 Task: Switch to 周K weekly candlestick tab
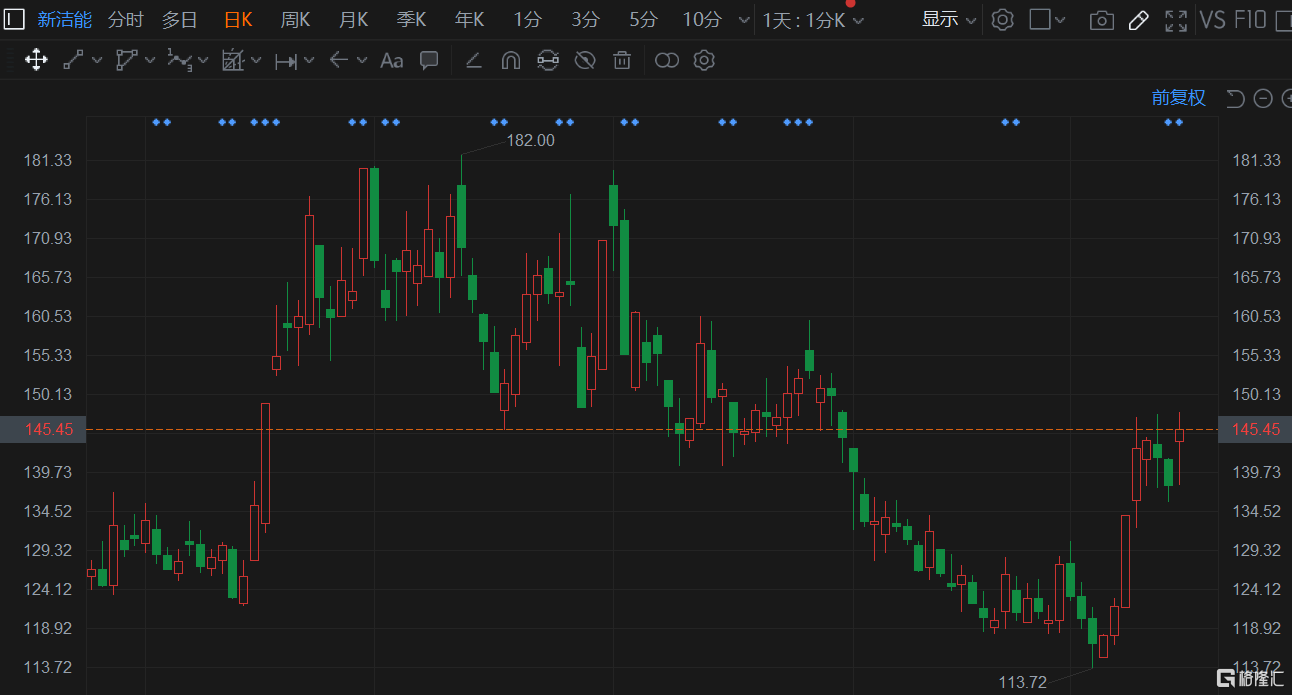[296, 19]
